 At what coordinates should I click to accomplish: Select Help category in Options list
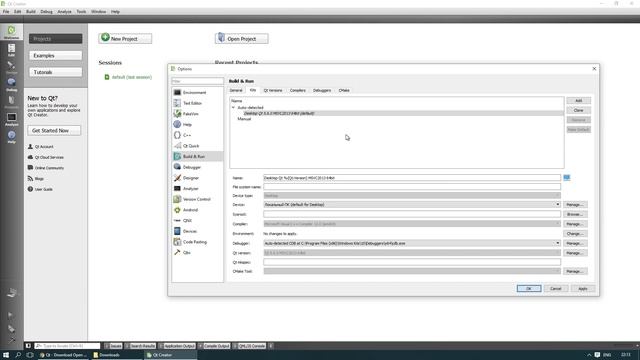click(x=198, y=124)
